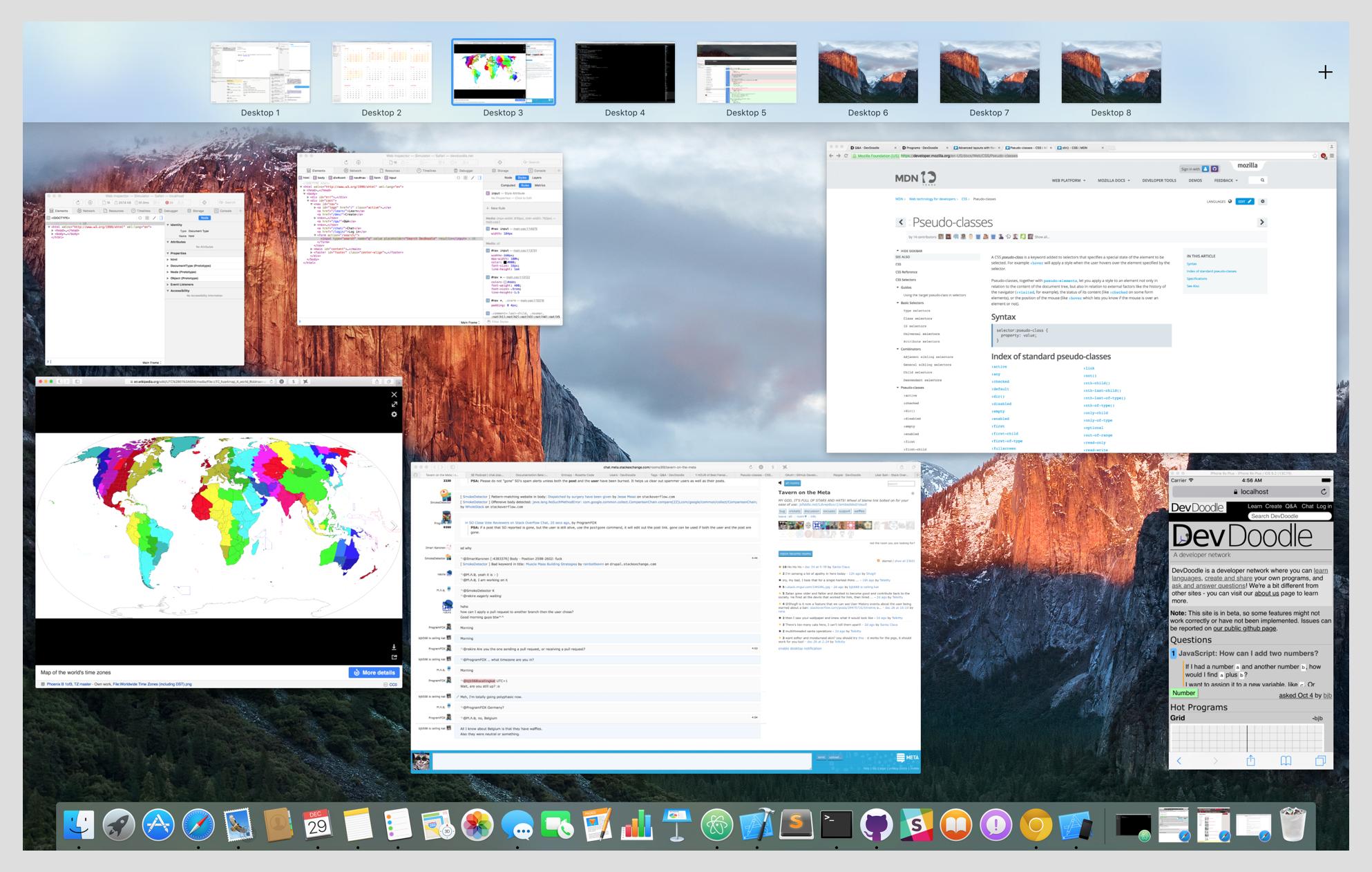Click More details button on time zone map
The height and width of the screenshot is (872, 1372).
click(374, 672)
